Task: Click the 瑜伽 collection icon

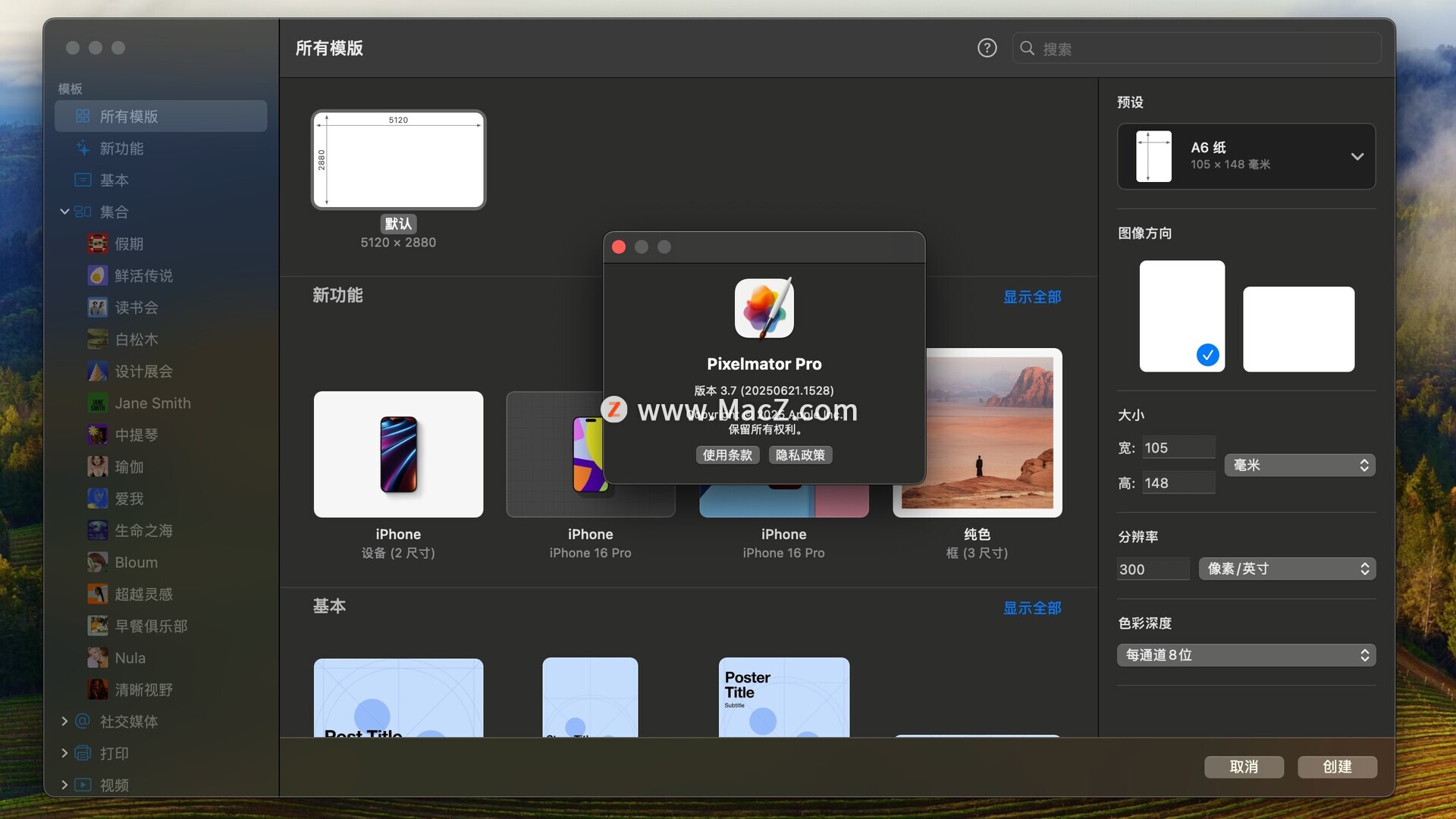Action: 97,466
